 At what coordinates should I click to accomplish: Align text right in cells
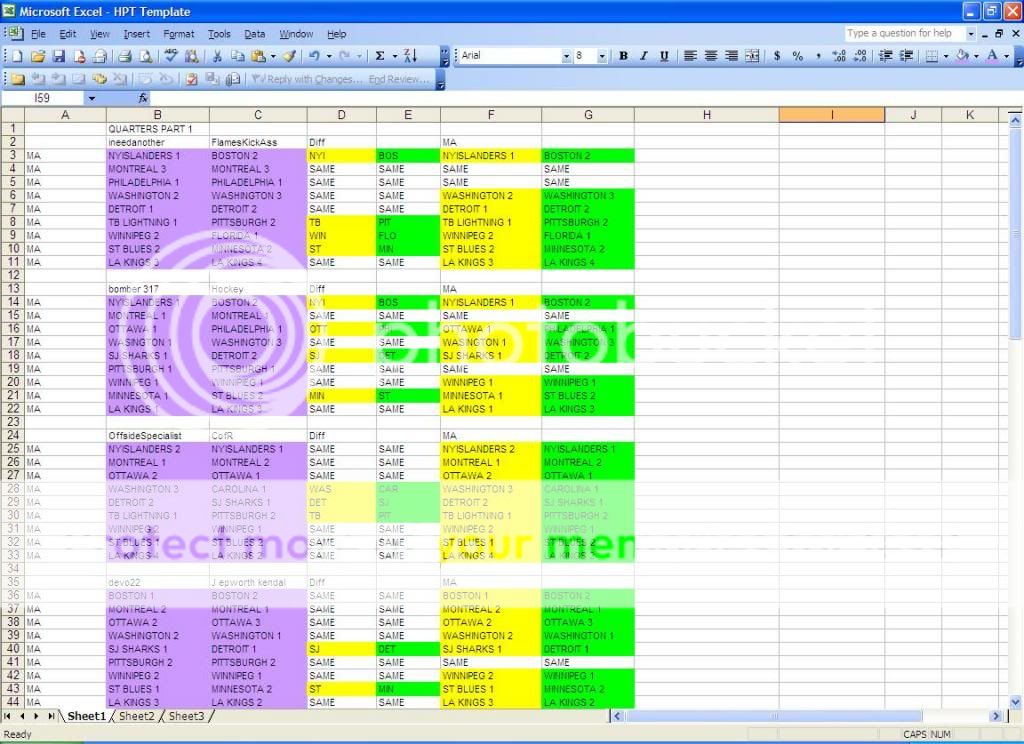731,56
